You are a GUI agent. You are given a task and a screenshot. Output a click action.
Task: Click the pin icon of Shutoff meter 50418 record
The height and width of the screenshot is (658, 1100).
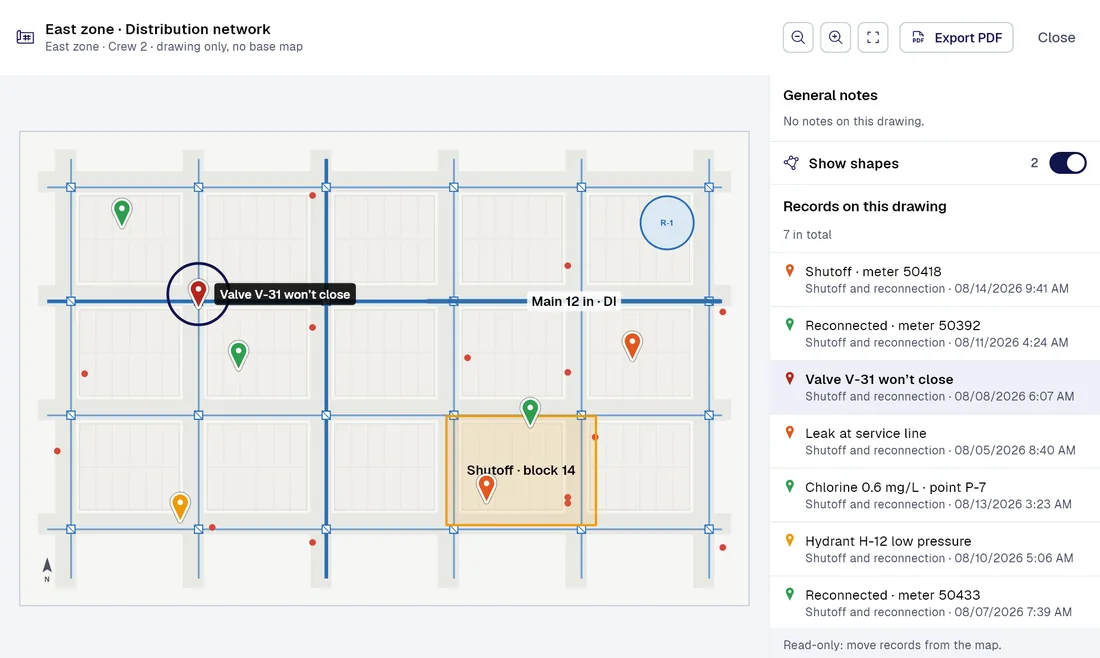click(x=790, y=271)
